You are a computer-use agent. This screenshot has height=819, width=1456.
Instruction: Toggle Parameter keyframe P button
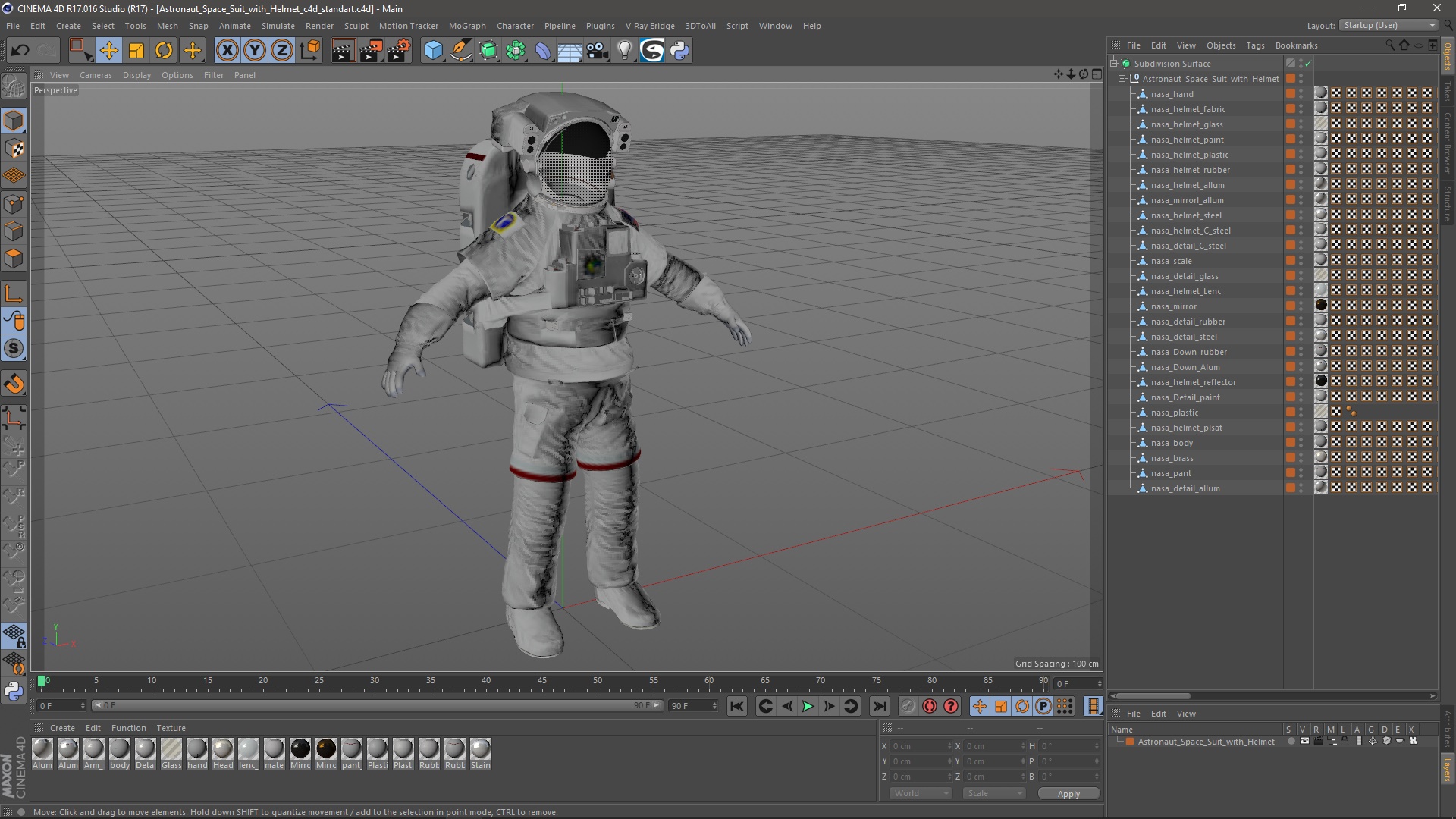click(1043, 706)
